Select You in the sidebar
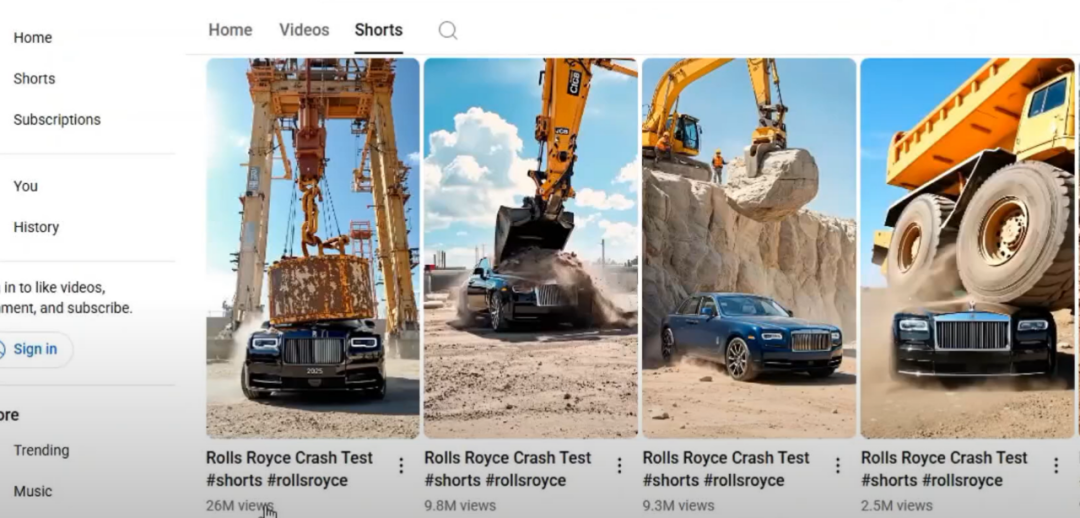 (26, 186)
